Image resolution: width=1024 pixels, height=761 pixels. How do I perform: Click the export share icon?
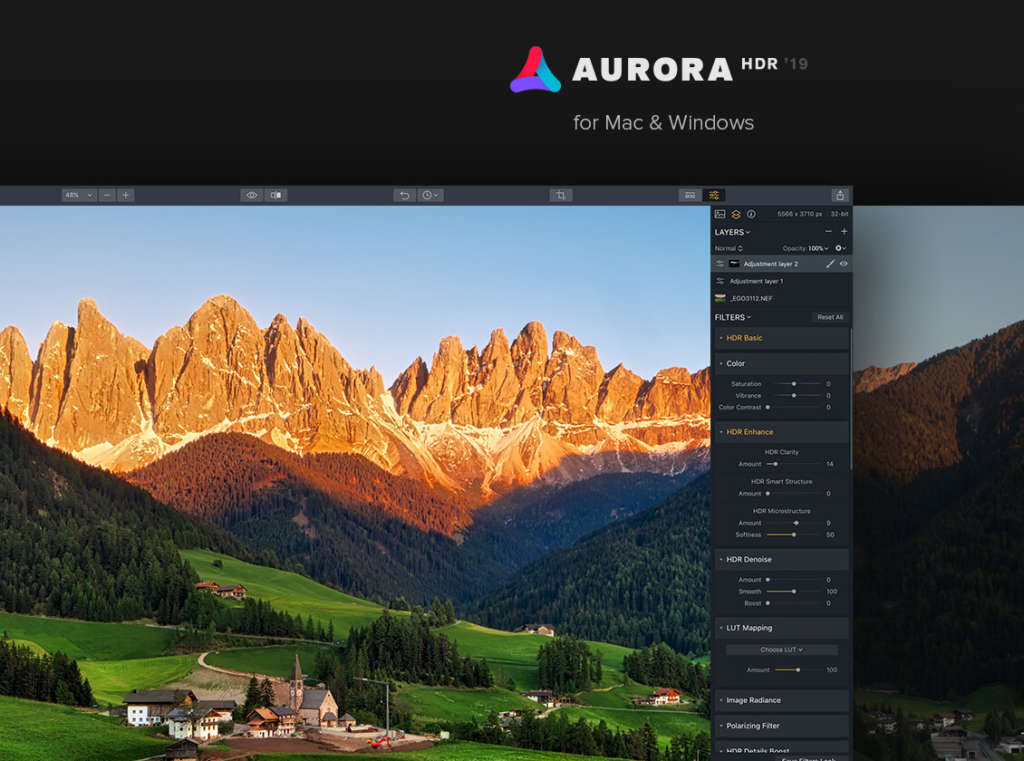pos(840,195)
